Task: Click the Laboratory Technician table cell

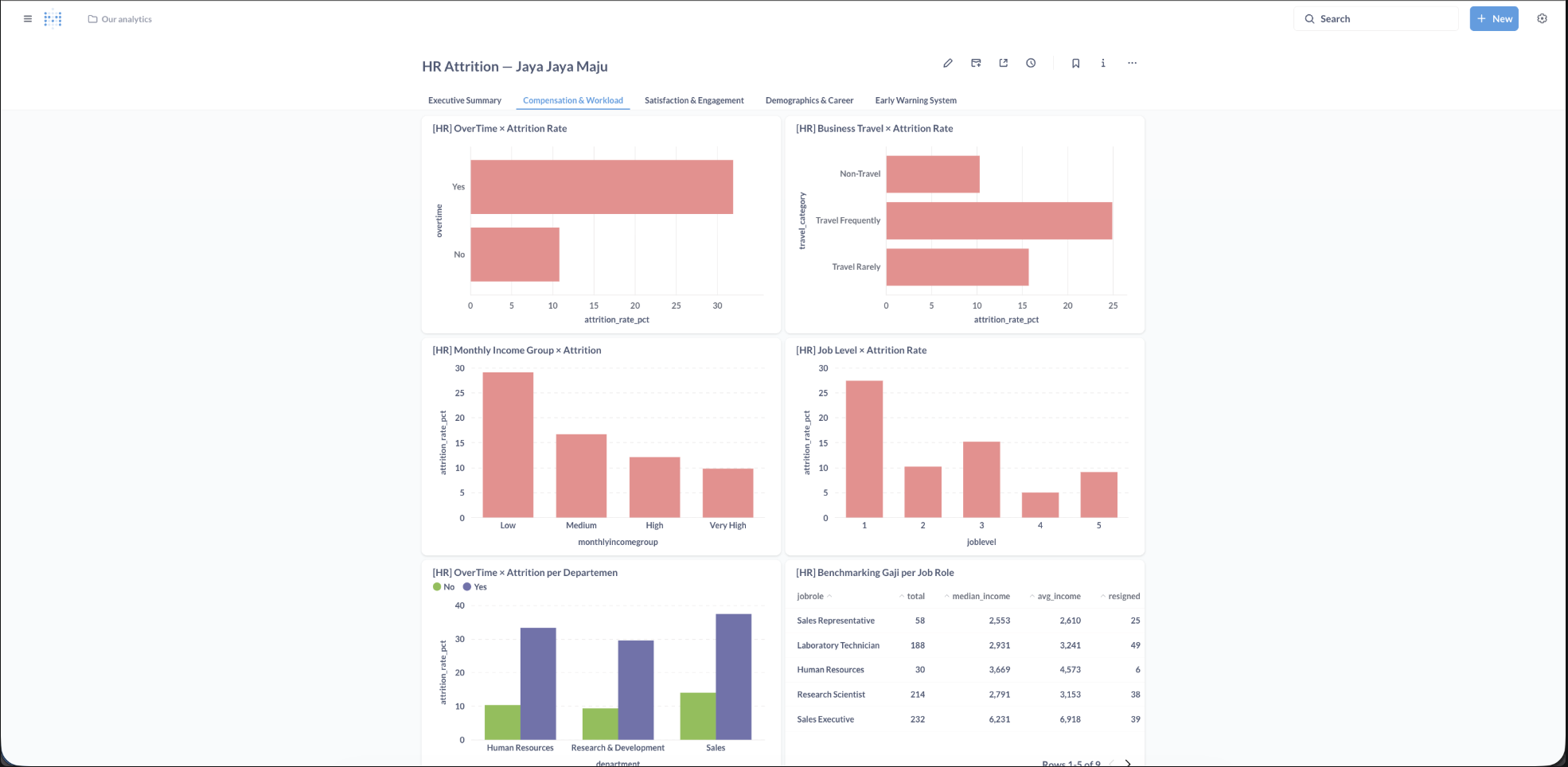Action: tap(838, 645)
